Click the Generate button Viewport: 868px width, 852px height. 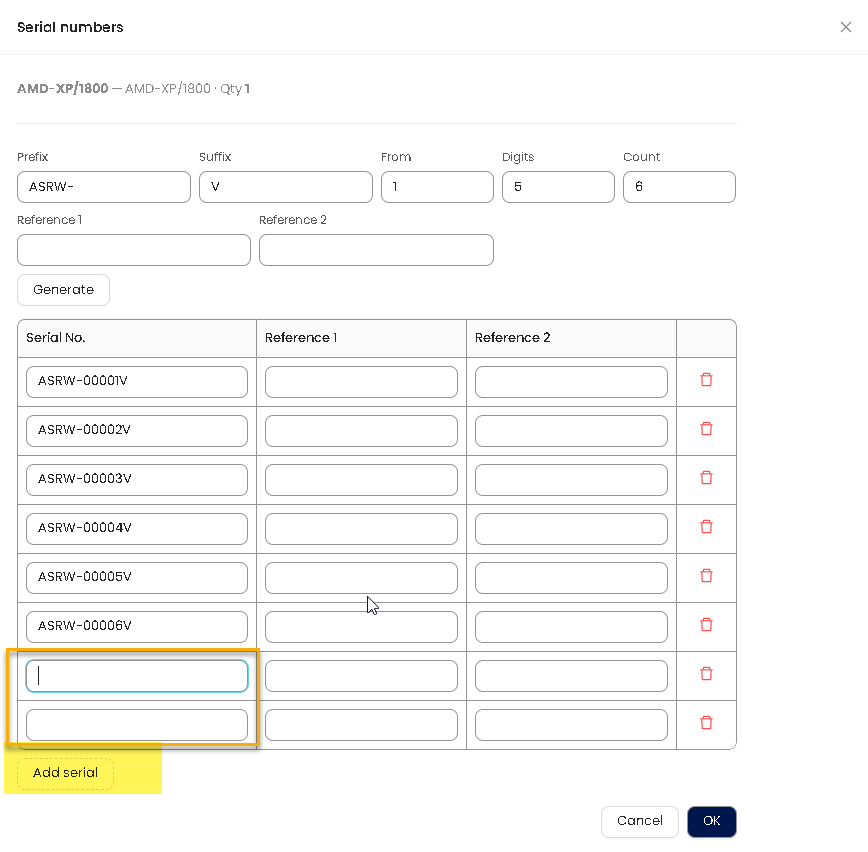[64, 290]
